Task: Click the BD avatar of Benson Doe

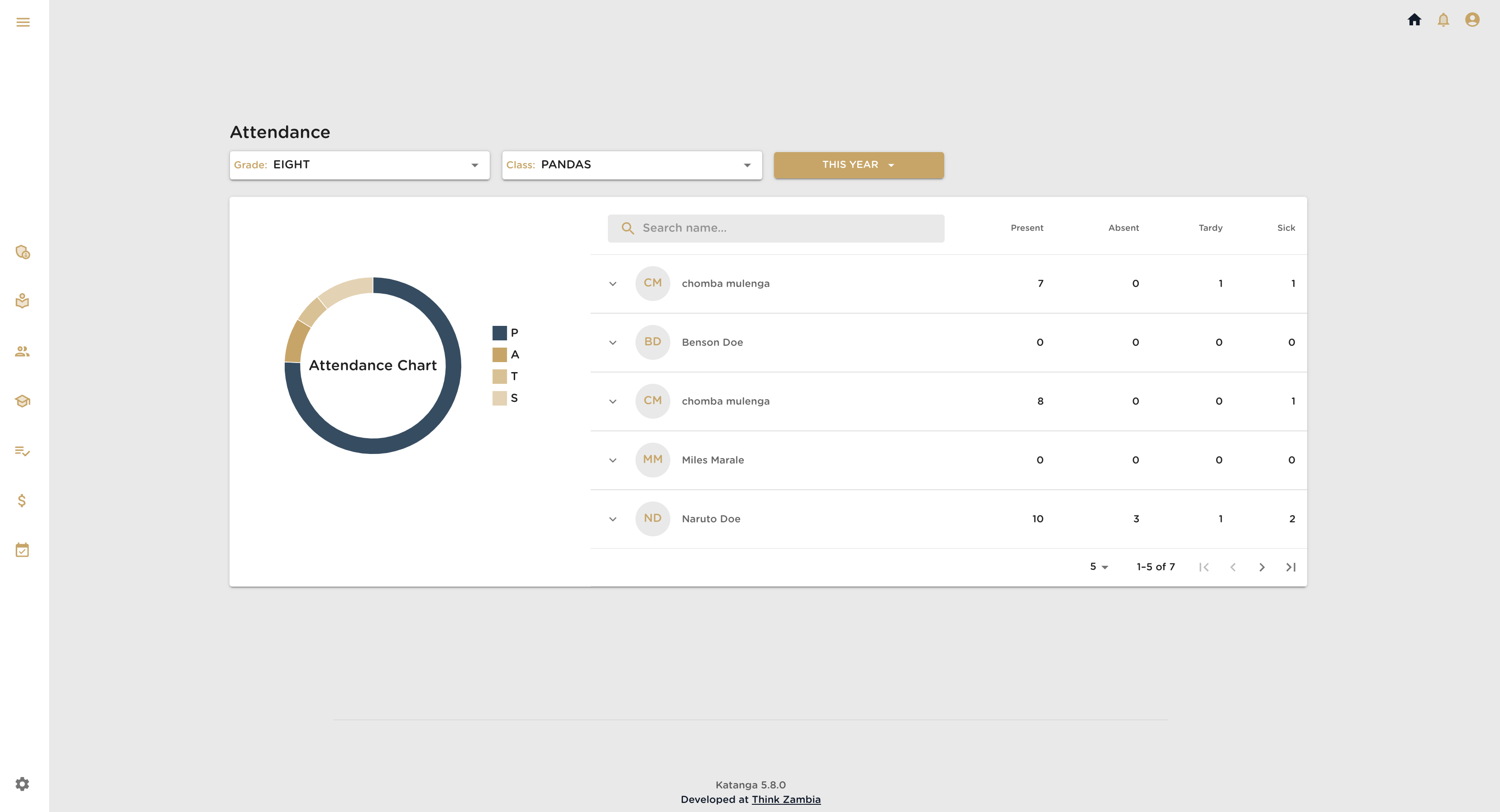Action: pyautogui.click(x=652, y=342)
